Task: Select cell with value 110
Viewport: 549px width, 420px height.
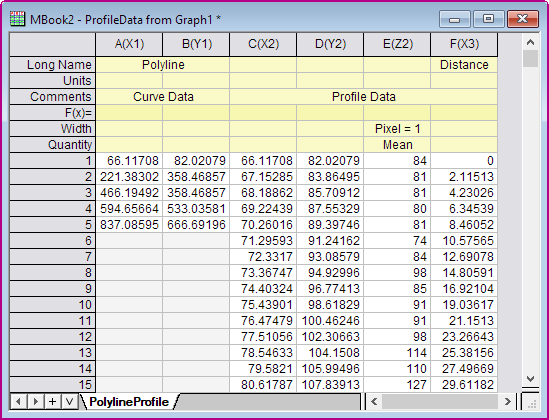Action: pyautogui.click(x=397, y=369)
